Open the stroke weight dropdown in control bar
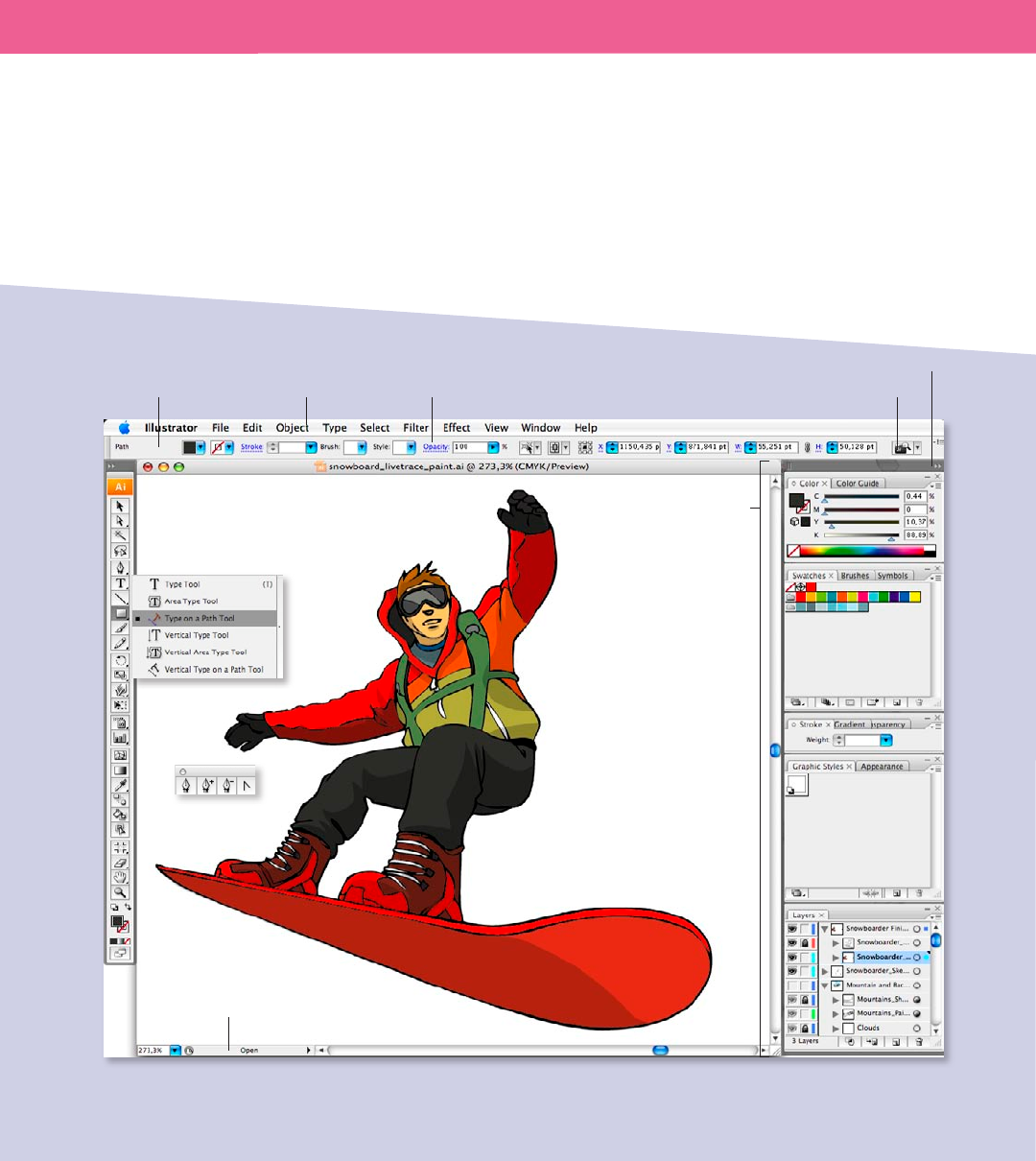 click(x=312, y=447)
